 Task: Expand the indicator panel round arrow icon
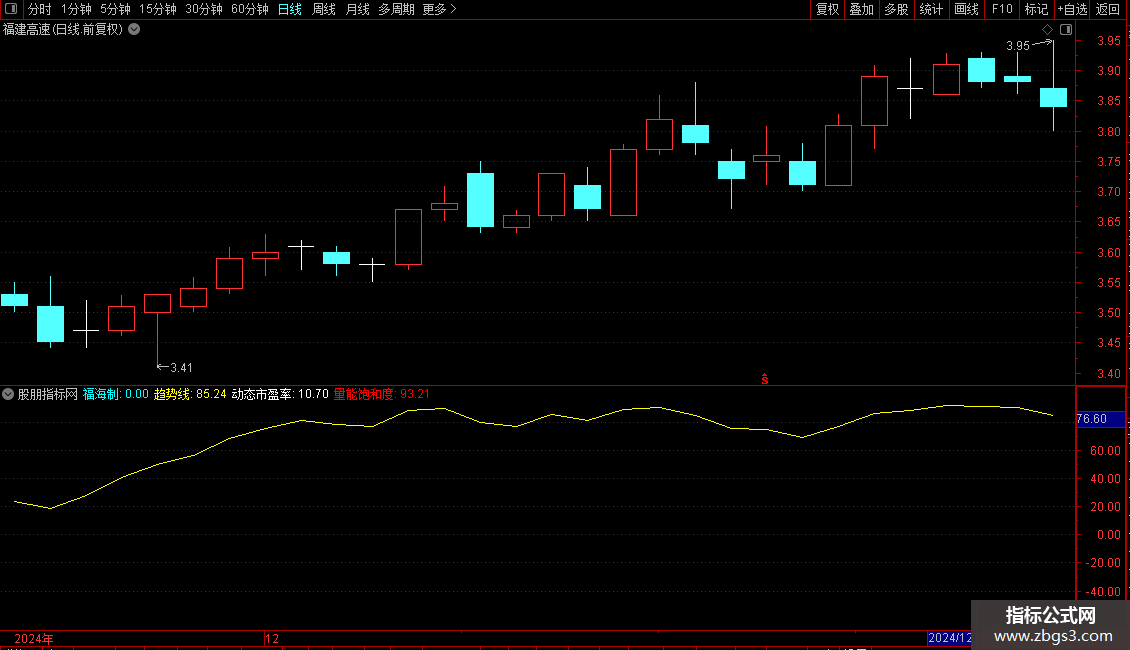tap(8, 394)
